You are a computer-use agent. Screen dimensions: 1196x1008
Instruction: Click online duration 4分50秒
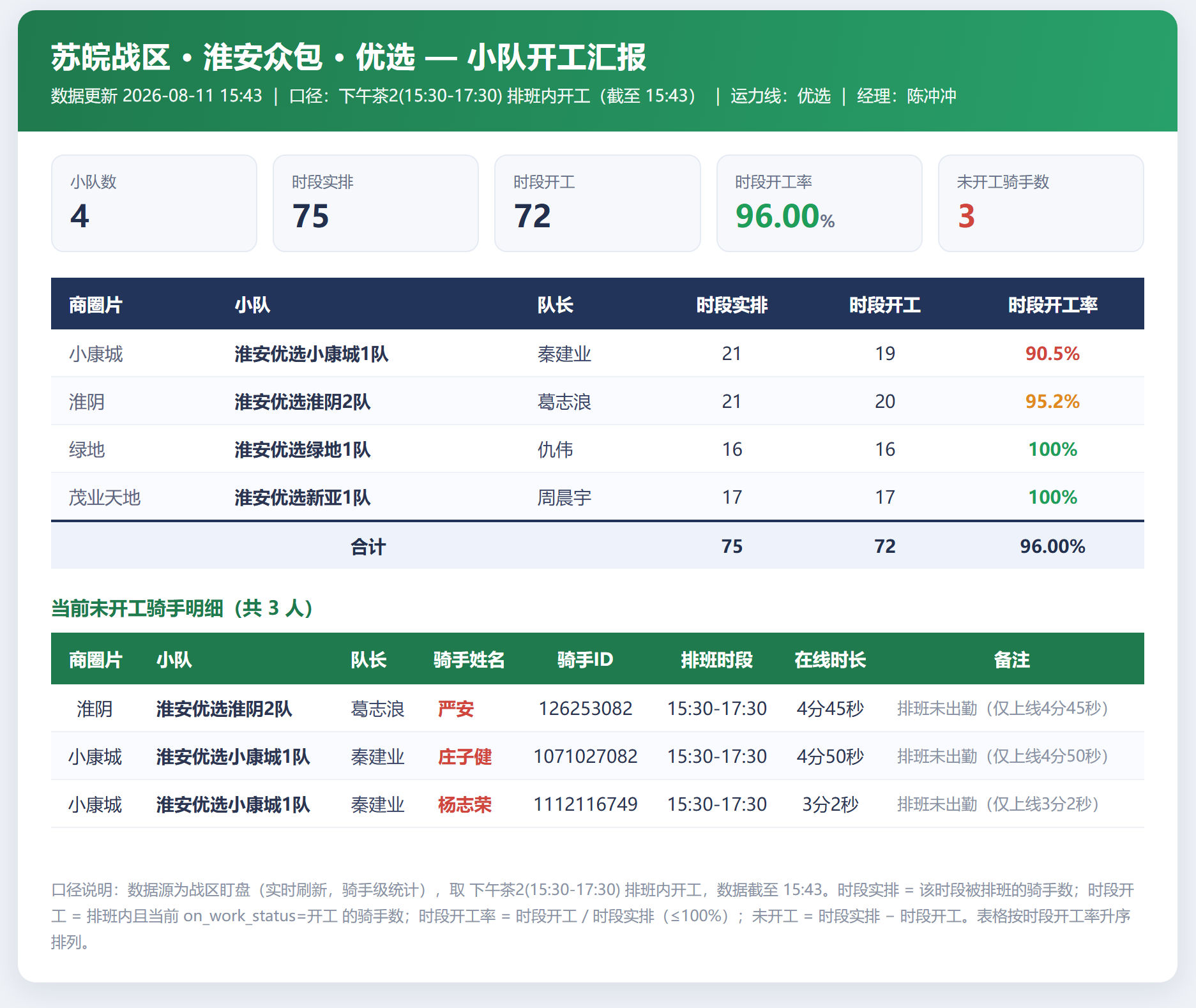pos(830,756)
